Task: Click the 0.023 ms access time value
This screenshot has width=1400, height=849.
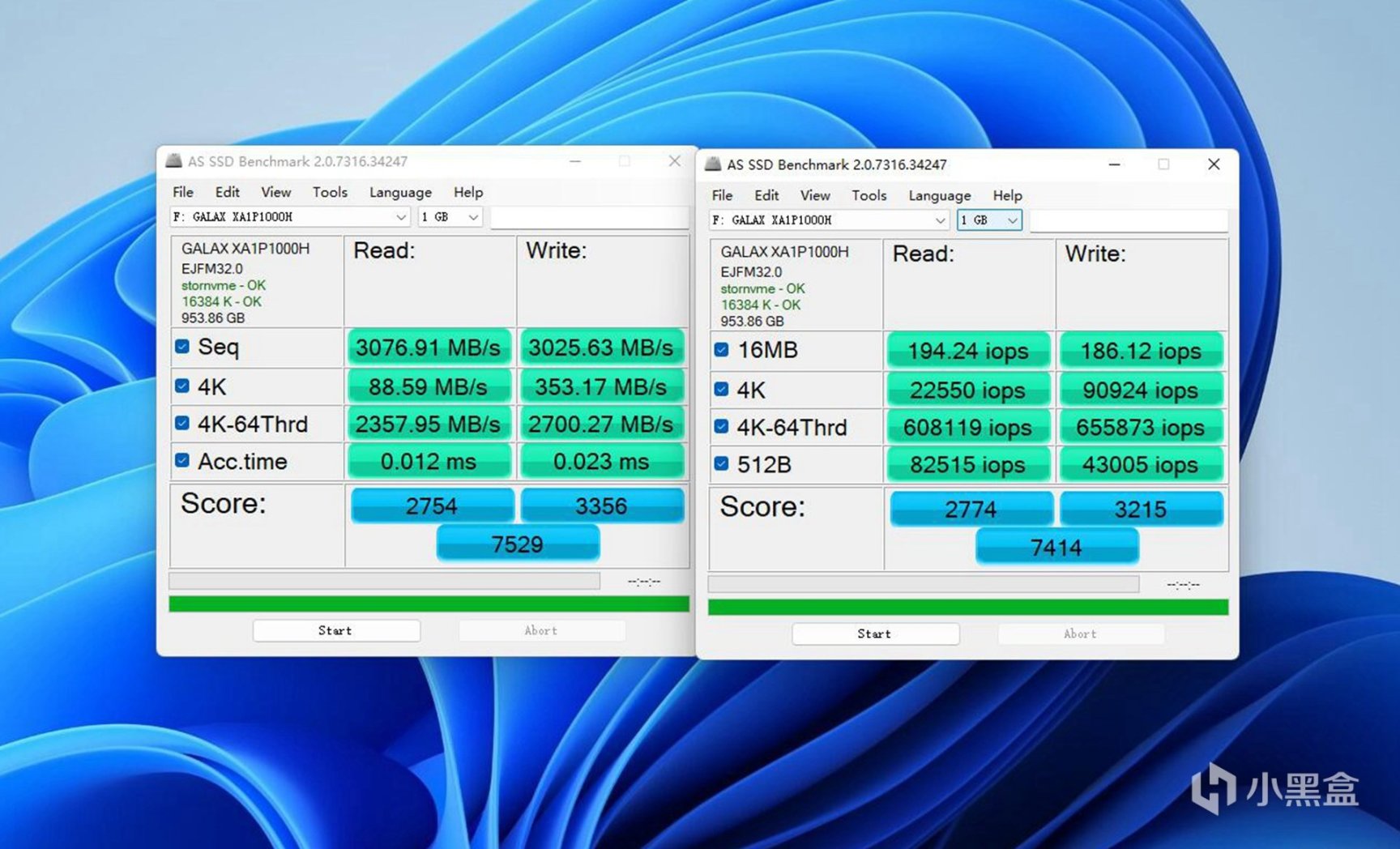Action: (601, 461)
